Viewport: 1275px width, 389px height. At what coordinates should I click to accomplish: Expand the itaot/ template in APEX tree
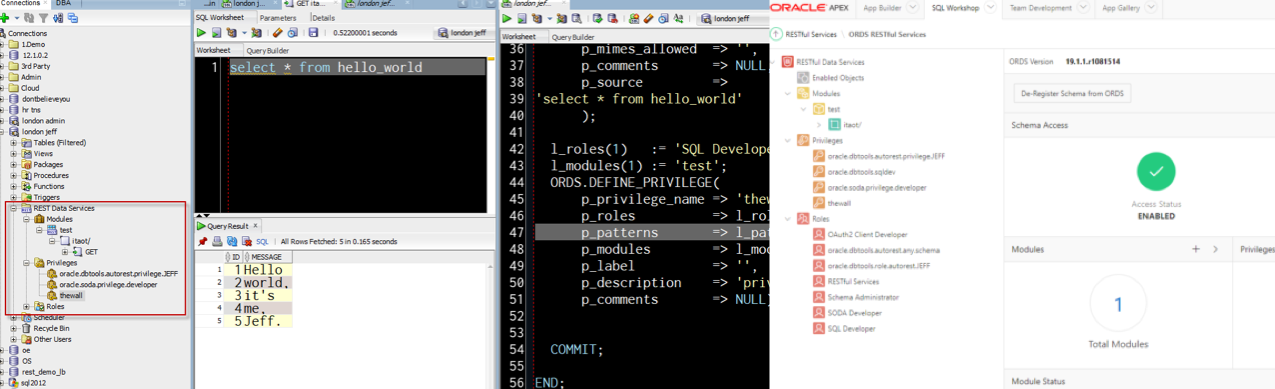(819, 124)
